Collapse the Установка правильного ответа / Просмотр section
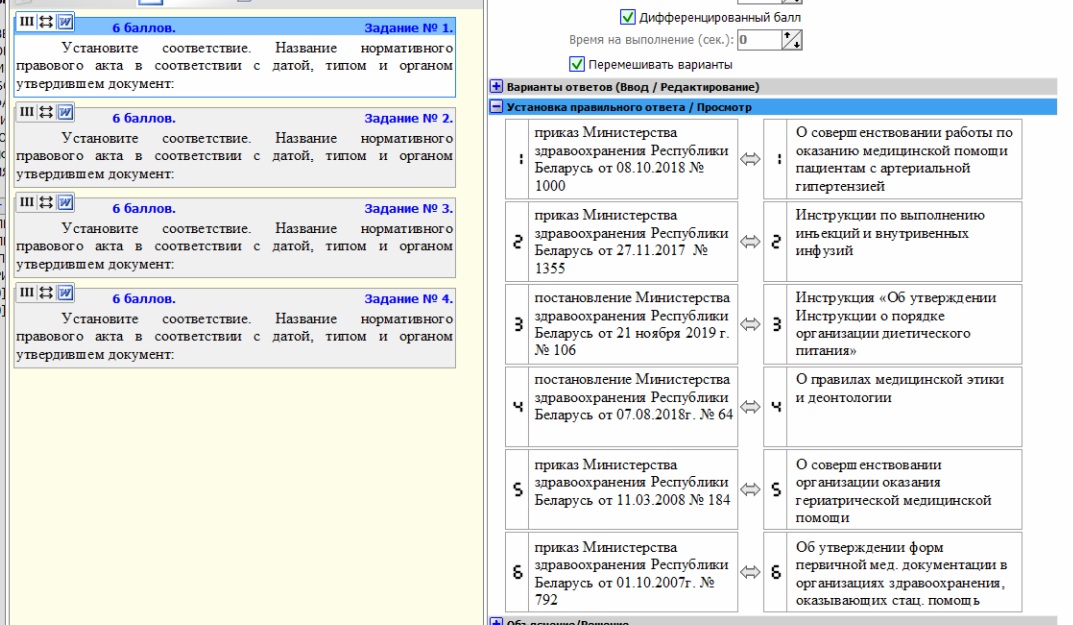 pyautogui.click(x=496, y=107)
